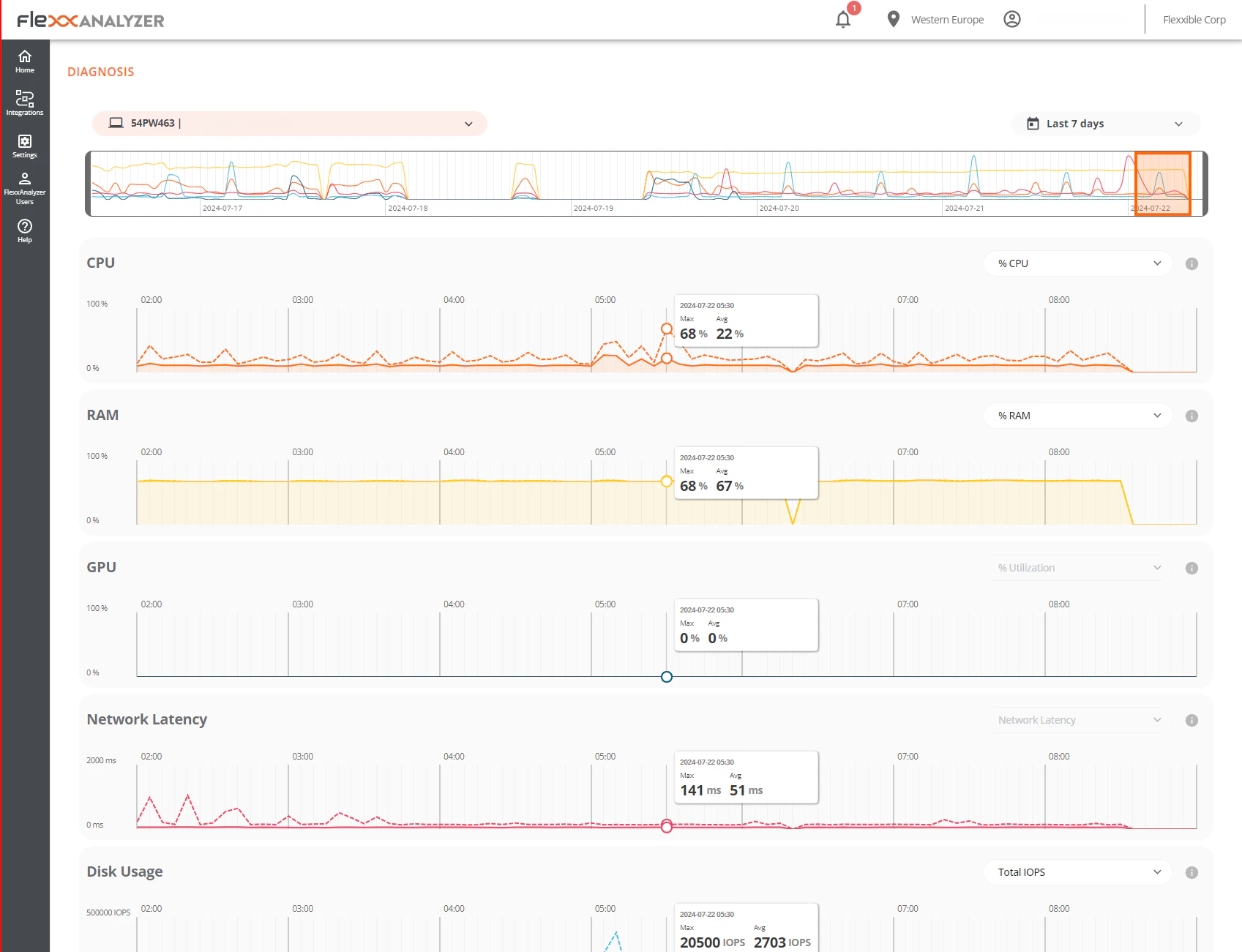Show Disk Usage info tooltip
Viewport: 1242px width, 952px height.
tap(1192, 872)
